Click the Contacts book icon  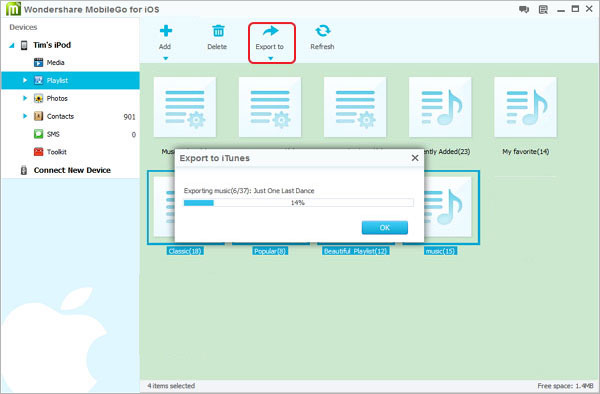38,116
